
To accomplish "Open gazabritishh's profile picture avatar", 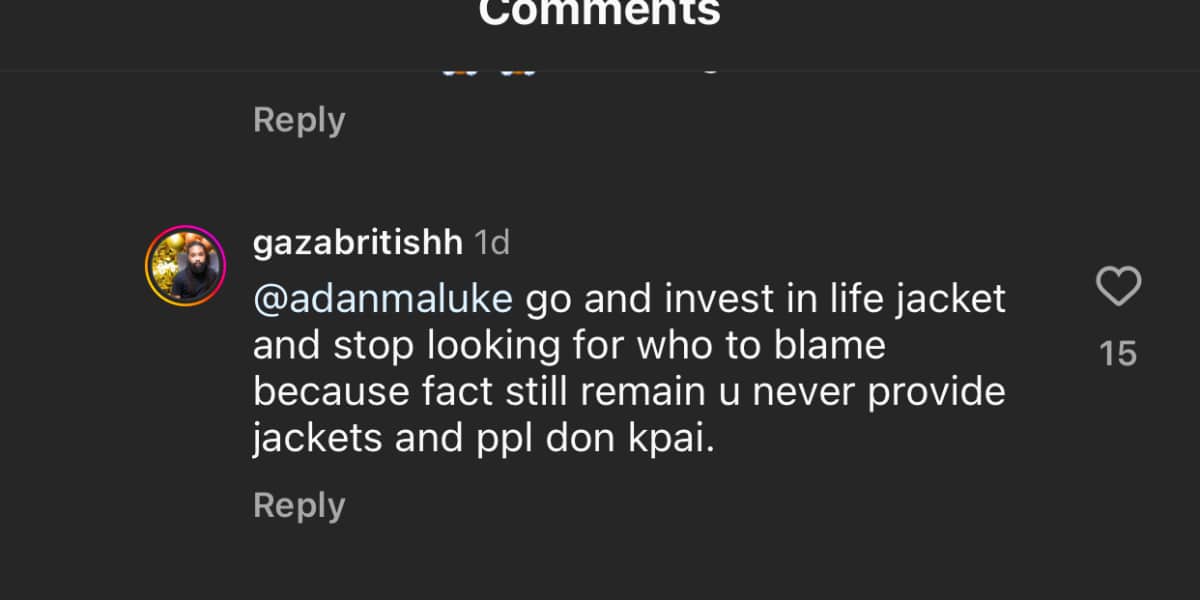I will click(x=186, y=265).
